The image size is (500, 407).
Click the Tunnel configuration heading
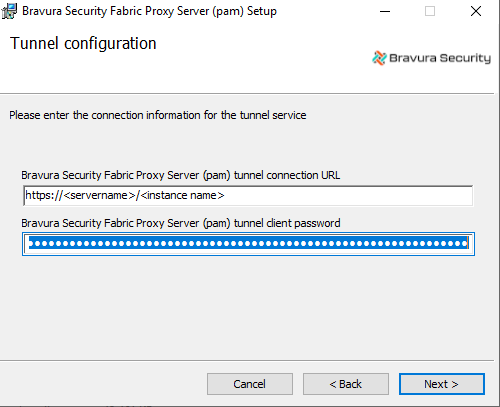point(83,43)
